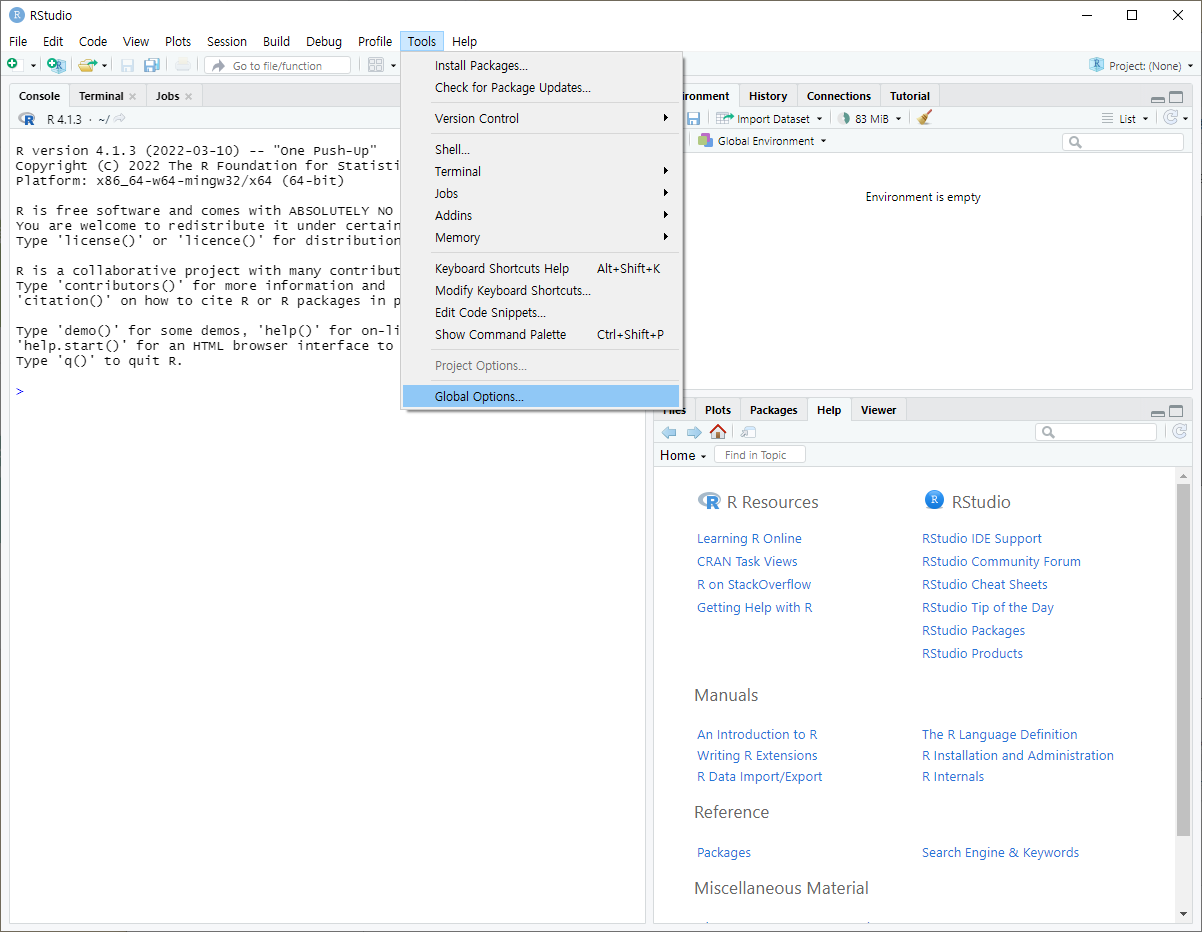
Task: Maximize the Help pane
Action: pyautogui.click(x=1176, y=411)
